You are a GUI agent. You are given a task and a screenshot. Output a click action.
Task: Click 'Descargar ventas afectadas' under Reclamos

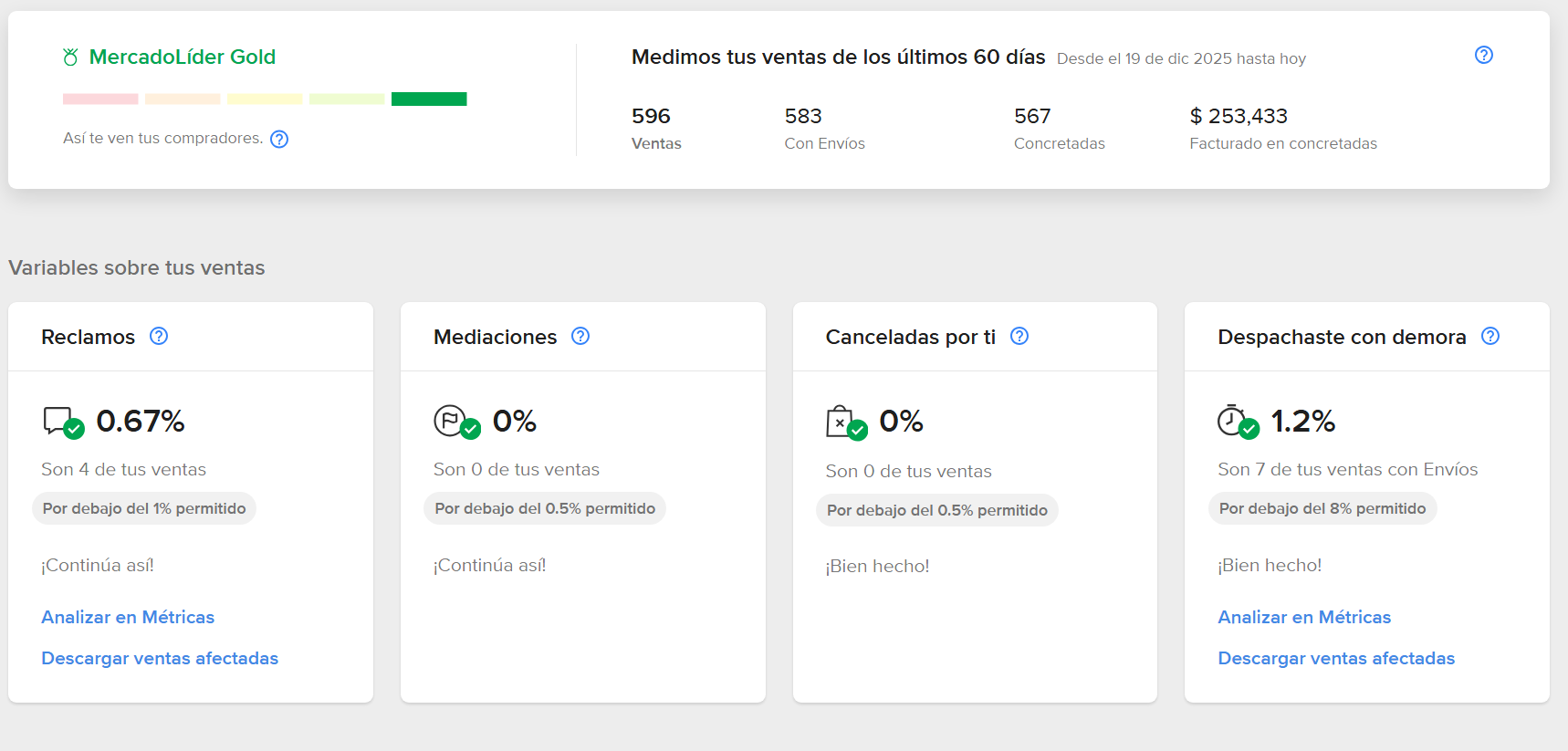click(160, 658)
